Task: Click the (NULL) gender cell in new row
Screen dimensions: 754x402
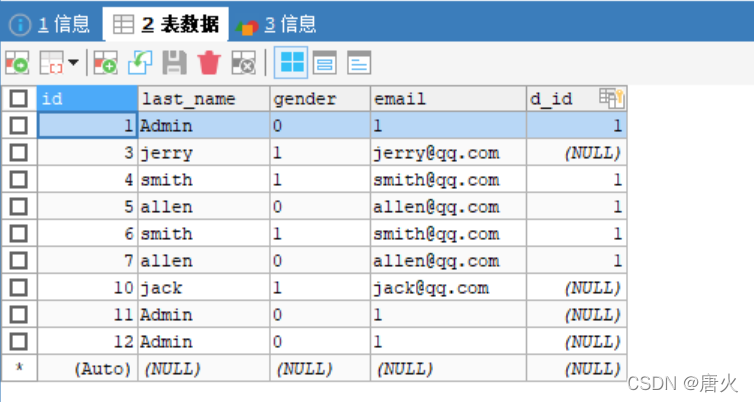Action: (320, 369)
